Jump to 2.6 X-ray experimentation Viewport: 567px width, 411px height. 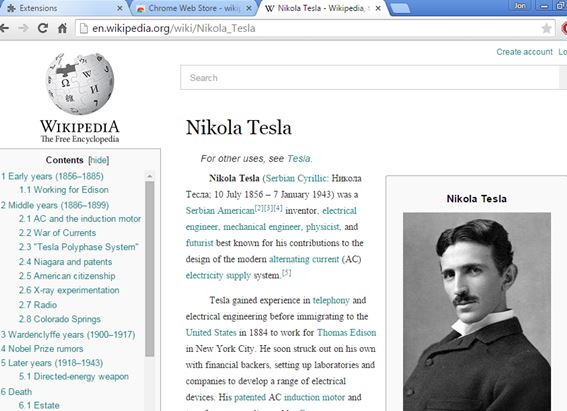[x=69, y=290]
